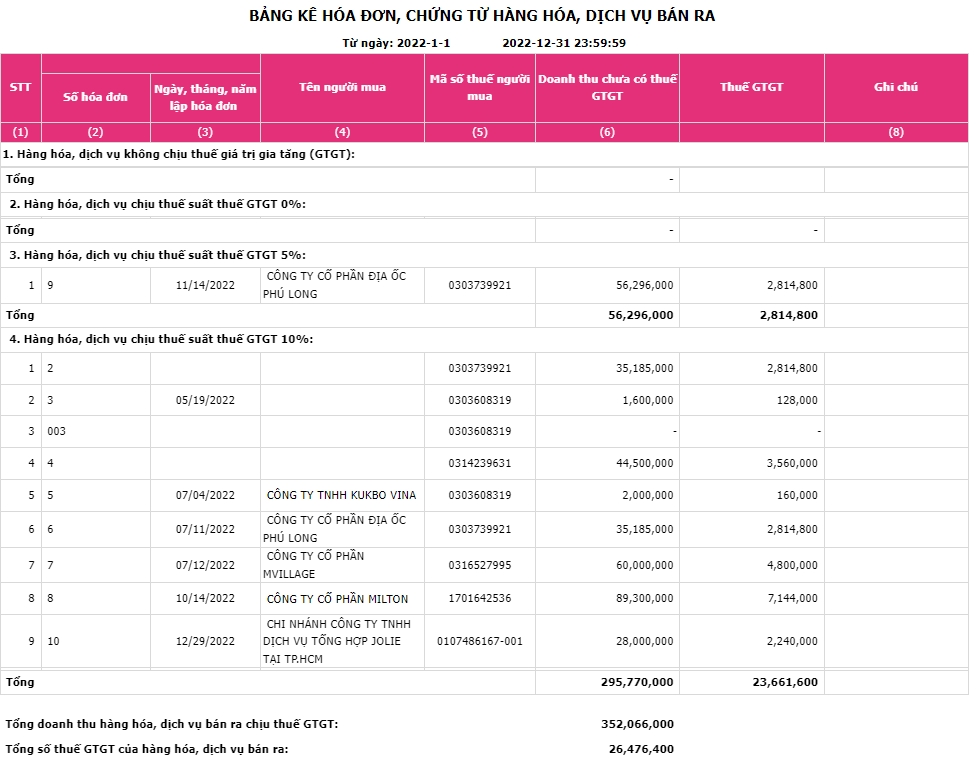This screenshot has width=980, height=777.
Task: Select the start date 'Từ ngày: 2022-1-1'
Action: coord(396,43)
